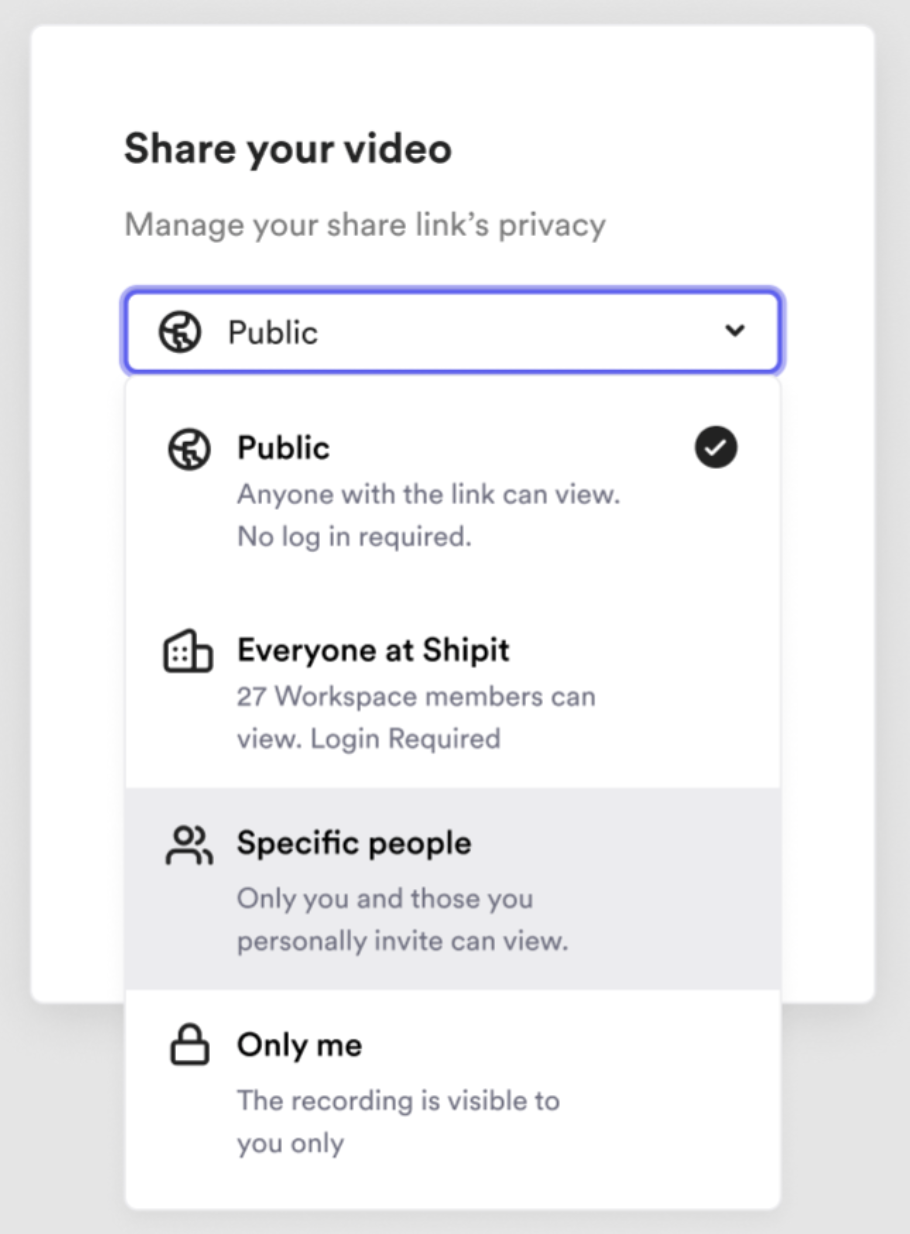Click 'Anyone with the link can view' description

[428, 494]
